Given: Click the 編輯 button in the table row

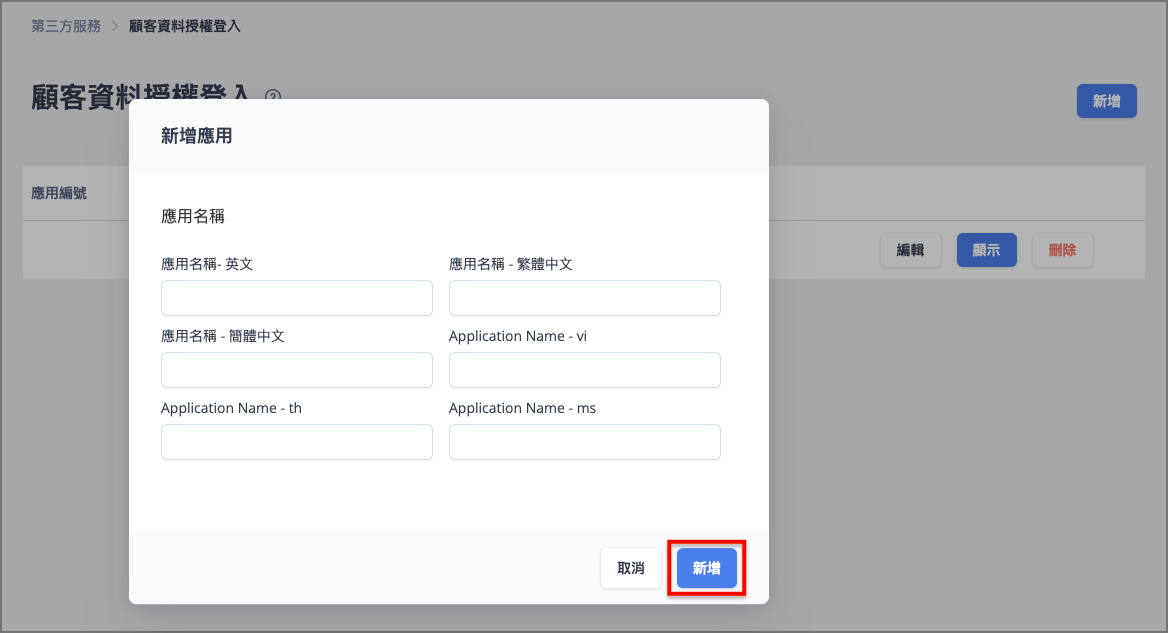Looking at the screenshot, I should (x=910, y=250).
